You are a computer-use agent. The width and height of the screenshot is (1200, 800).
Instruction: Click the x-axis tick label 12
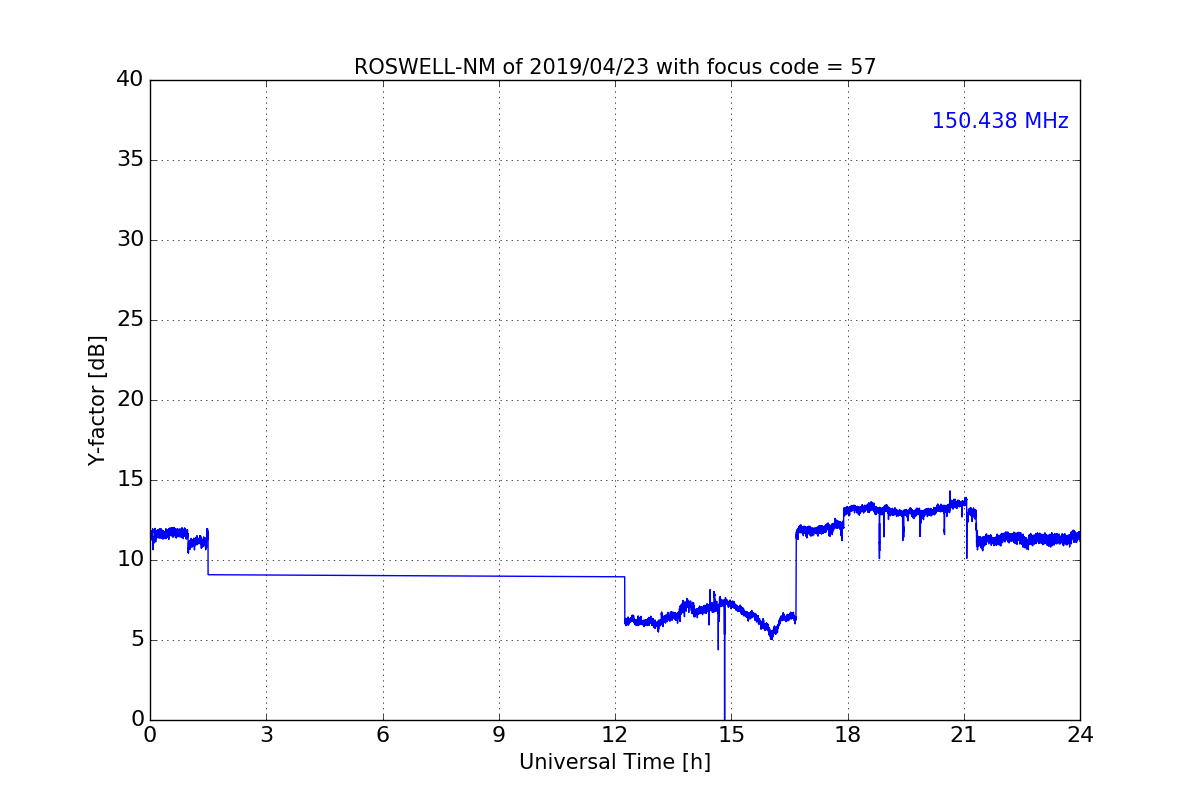point(615,735)
